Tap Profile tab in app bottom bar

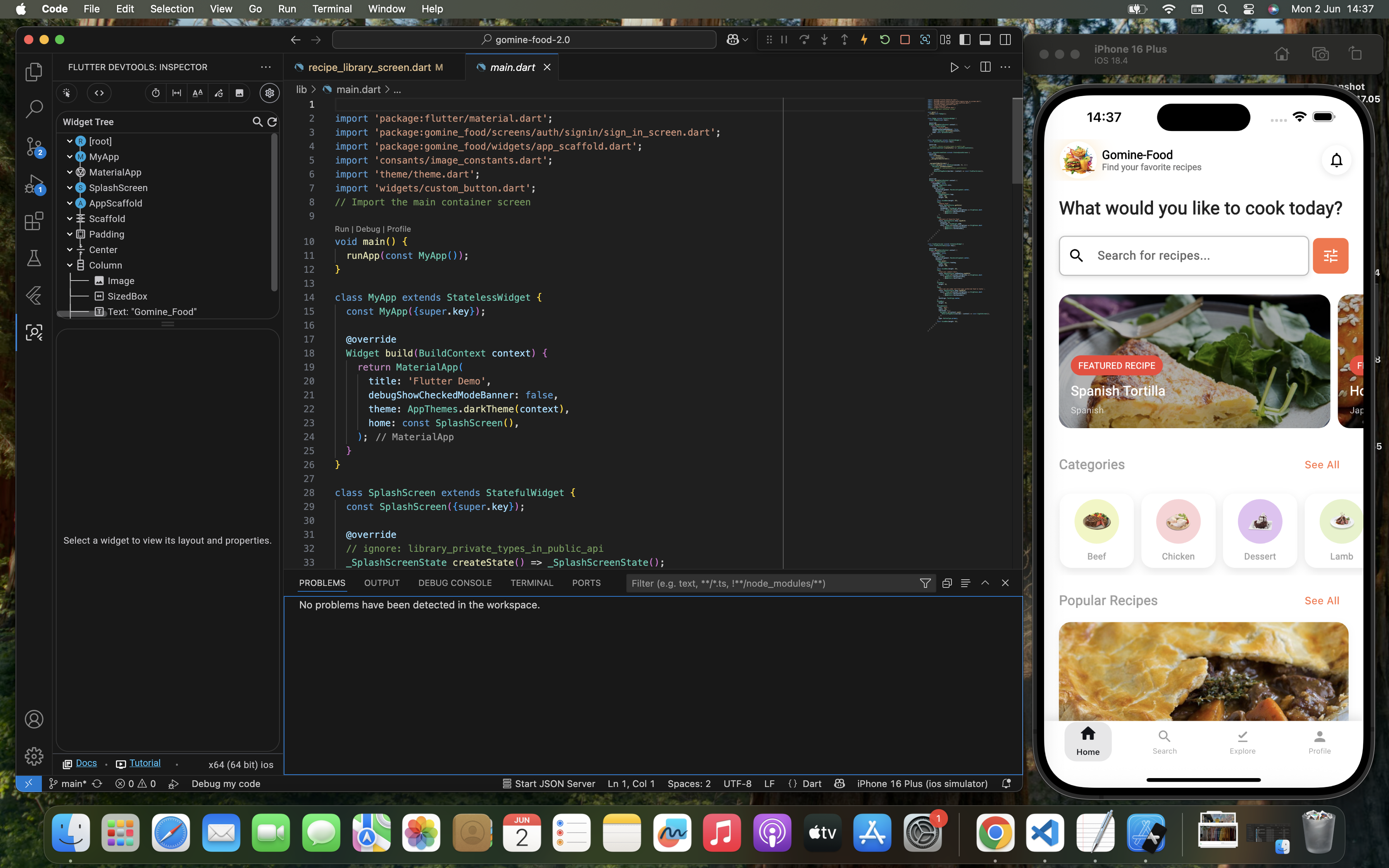pos(1320,742)
